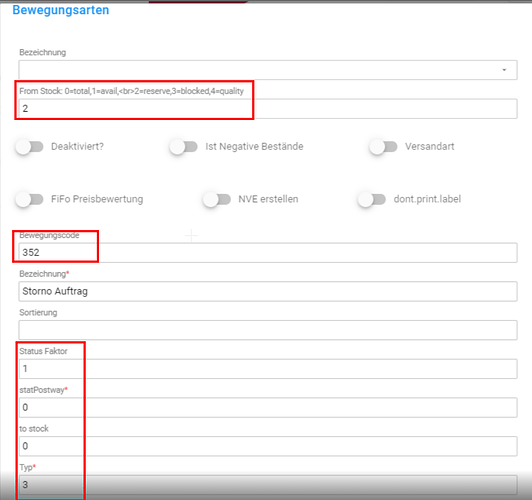Open the top Bezeichnung dropdown arrow
Viewport: 532px width, 500px height.
(504, 70)
